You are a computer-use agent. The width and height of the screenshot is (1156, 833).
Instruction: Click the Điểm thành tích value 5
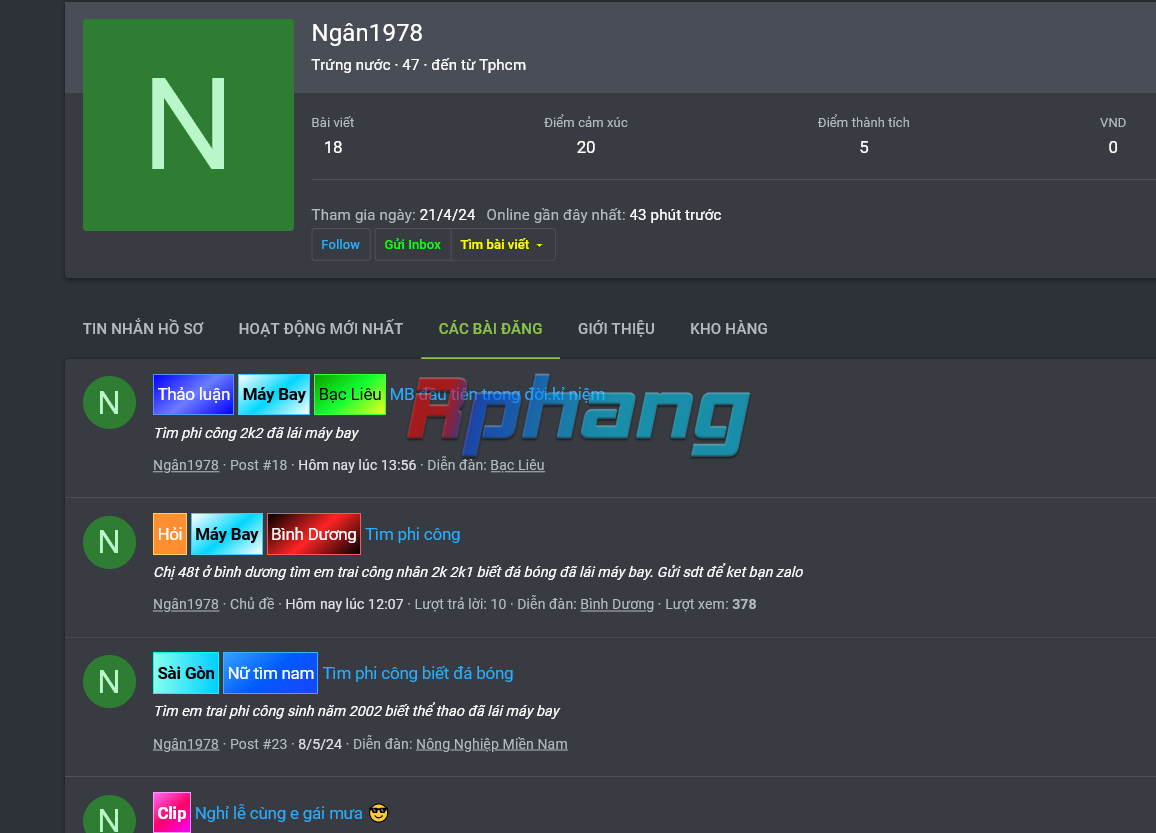864,147
